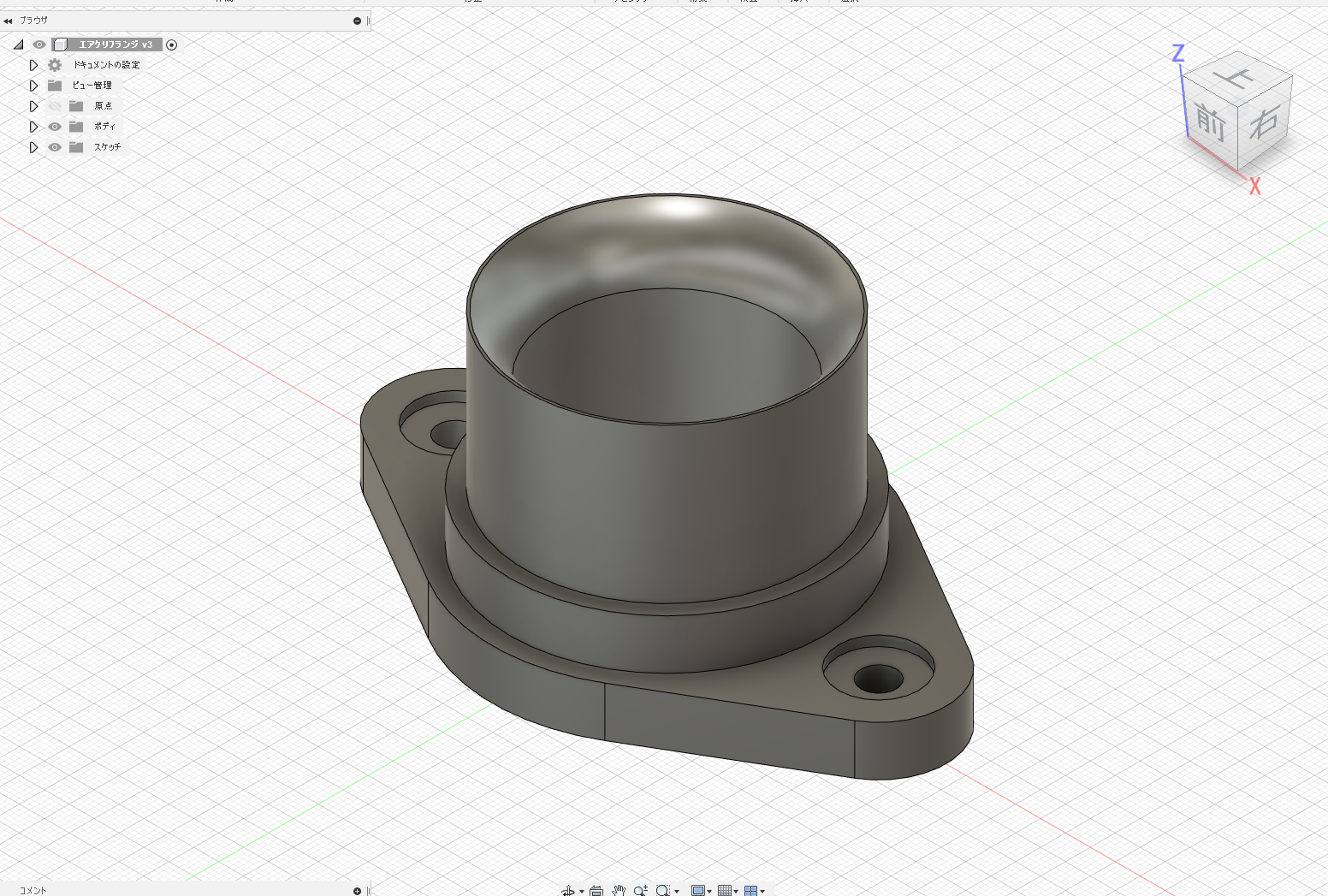1328x896 pixels.
Task: Expand the コメント panel with plus icon
Action: [x=357, y=891]
